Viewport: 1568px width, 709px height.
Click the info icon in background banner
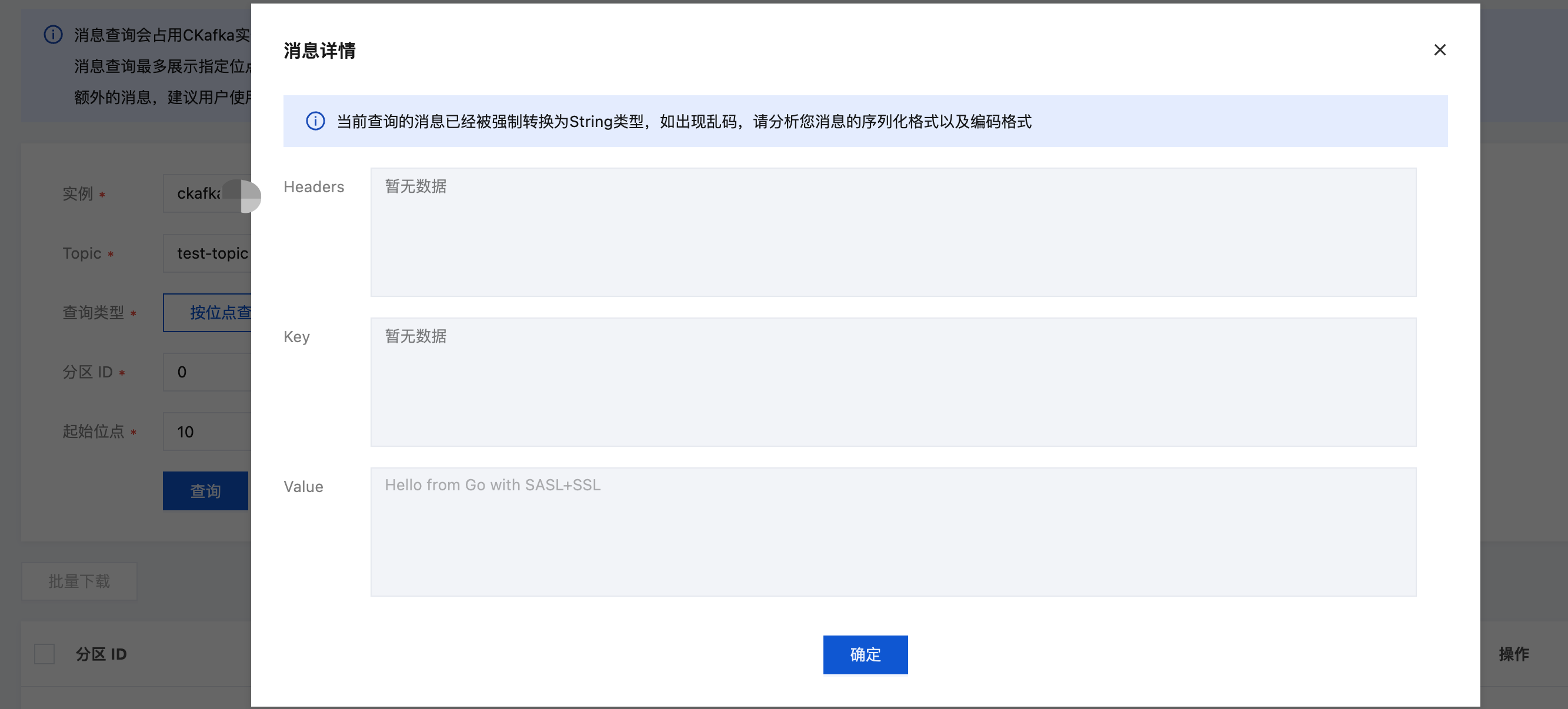[x=53, y=35]
